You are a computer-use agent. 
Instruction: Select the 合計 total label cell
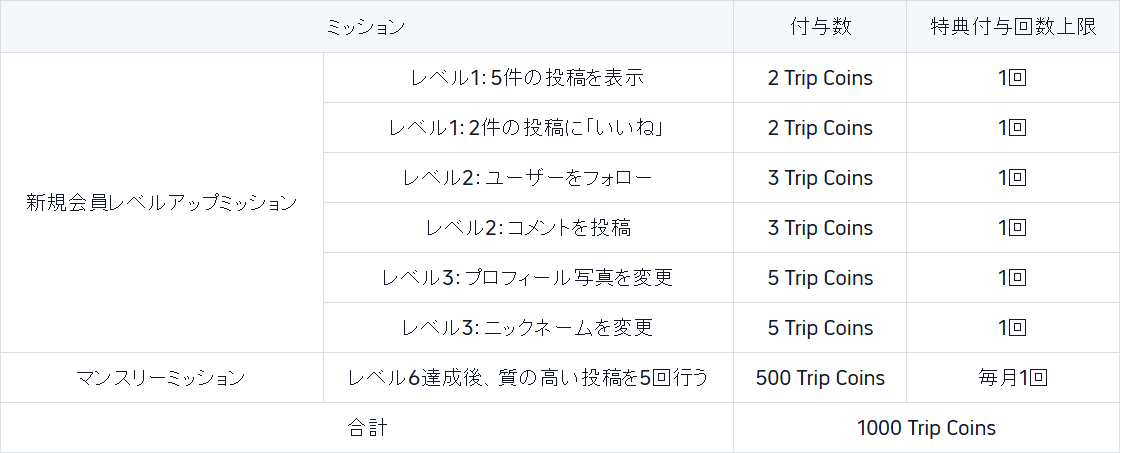[x=367, y=427]
